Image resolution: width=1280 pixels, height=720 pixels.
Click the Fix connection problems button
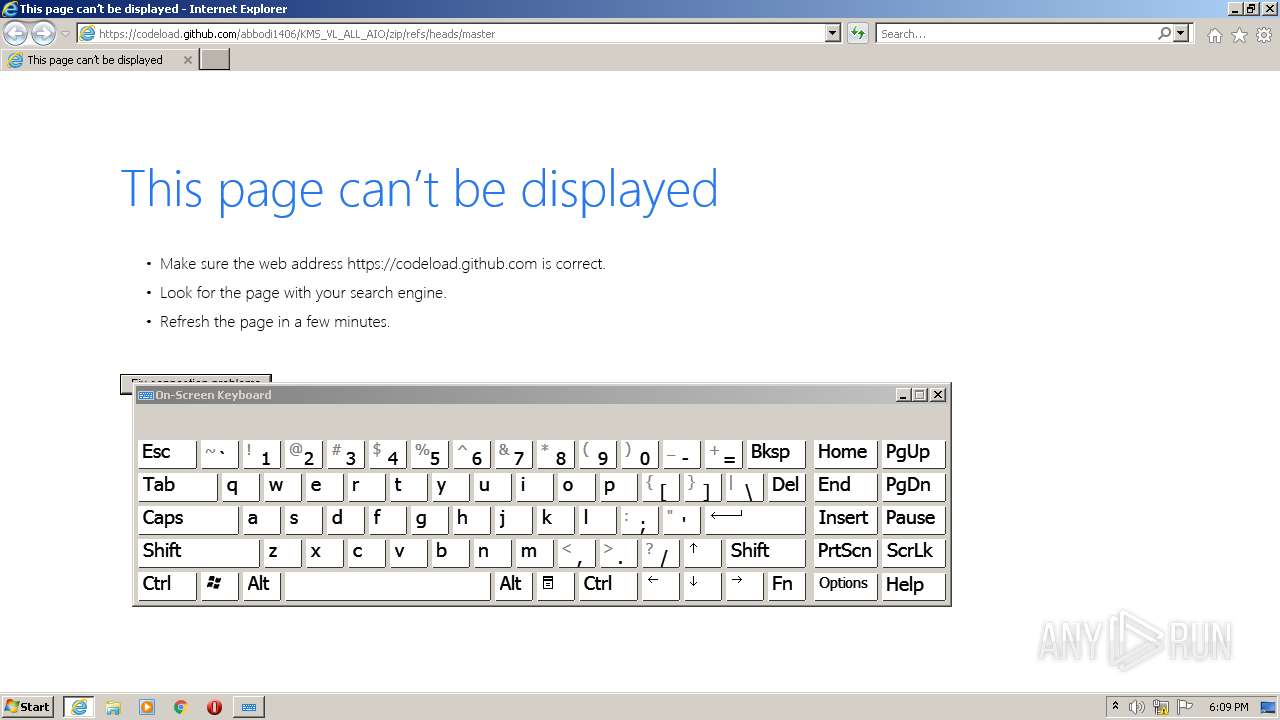196,381
